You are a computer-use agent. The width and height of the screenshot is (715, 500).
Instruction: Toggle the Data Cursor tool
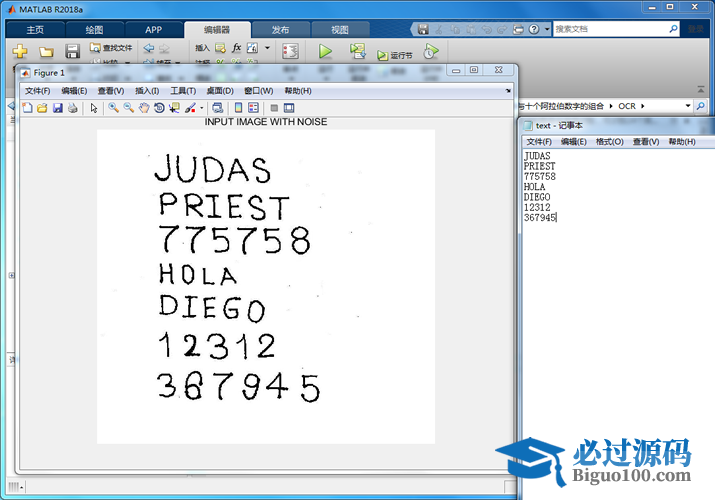pos(174,108)
